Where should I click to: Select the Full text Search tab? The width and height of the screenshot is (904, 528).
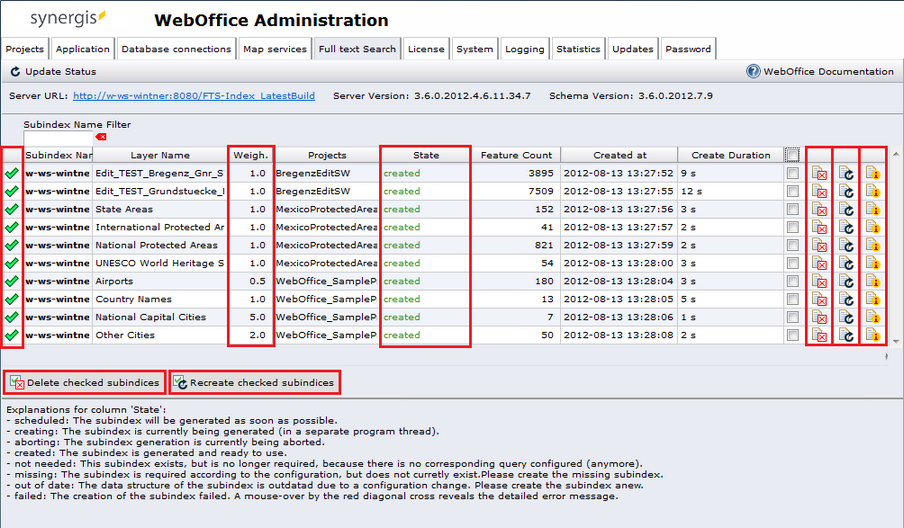[x=357, y=49]
